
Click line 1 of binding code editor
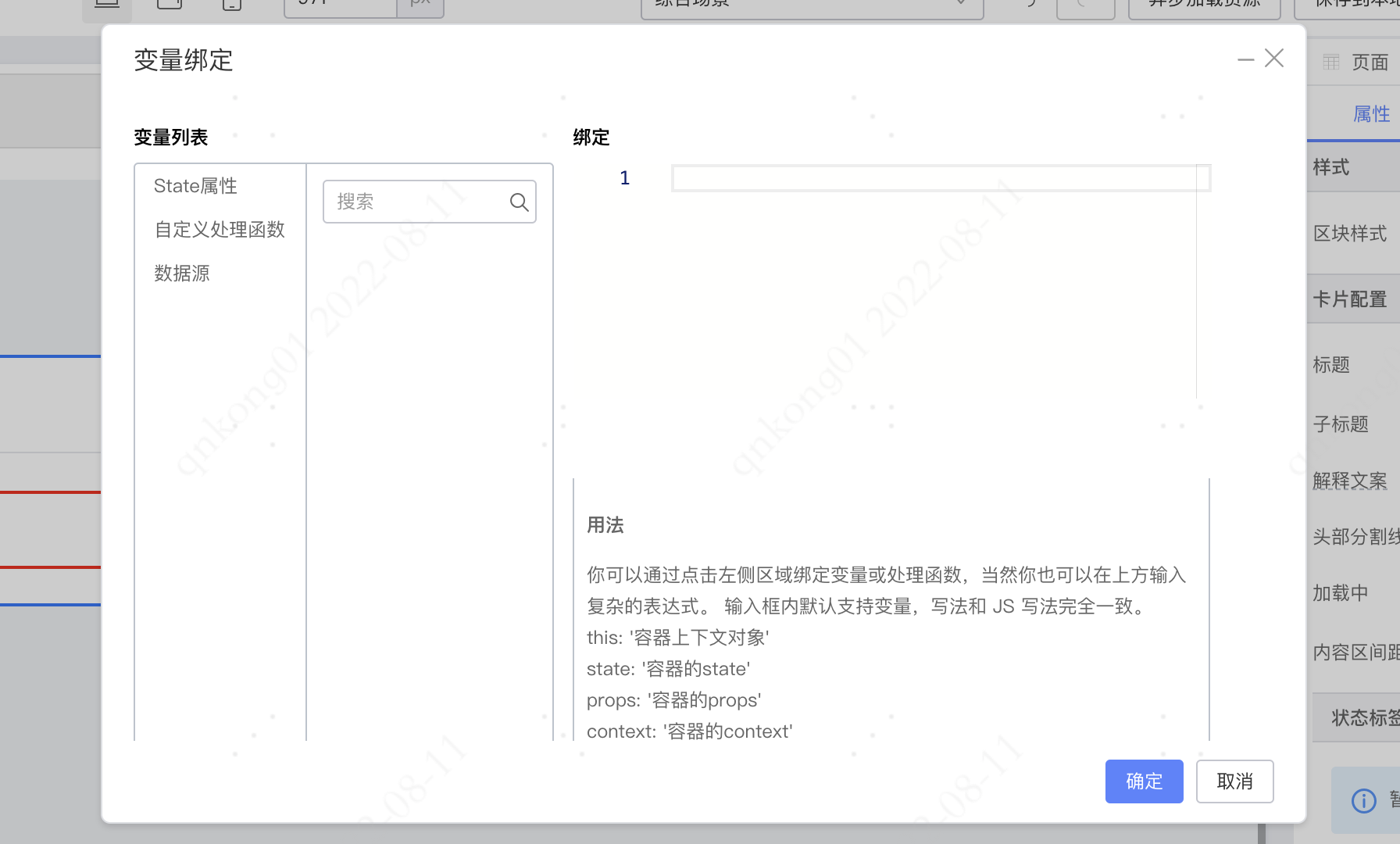click(x=941, y=178)
